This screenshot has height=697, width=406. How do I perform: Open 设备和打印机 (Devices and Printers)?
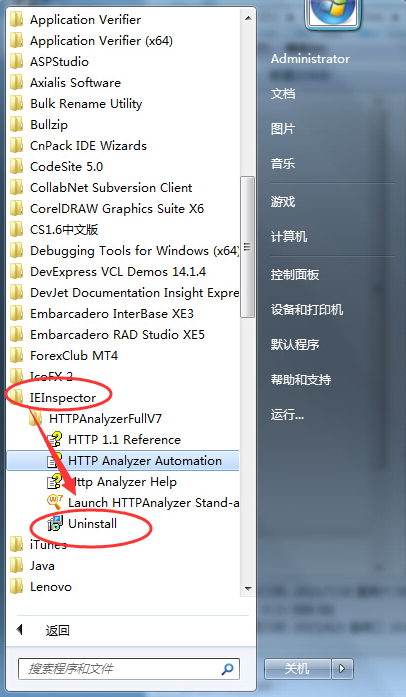pyautogui.click(x=307, y=309)
